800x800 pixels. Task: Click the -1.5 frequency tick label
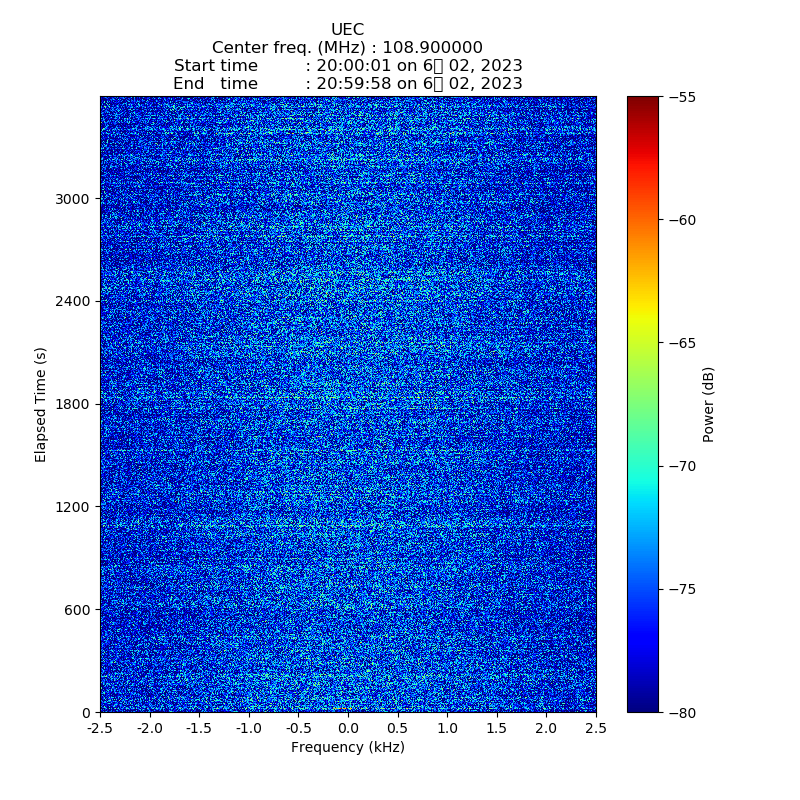(x=199, y=728)
